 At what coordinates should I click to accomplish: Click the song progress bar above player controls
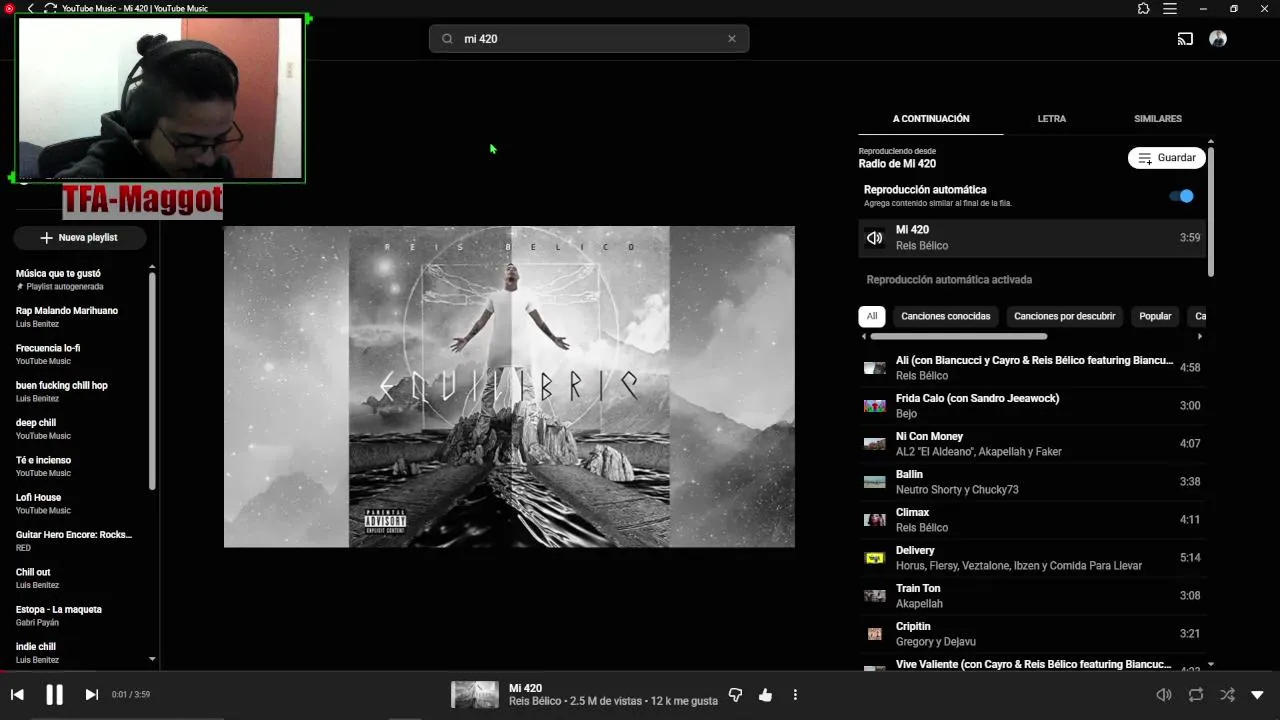pos(640,671)
